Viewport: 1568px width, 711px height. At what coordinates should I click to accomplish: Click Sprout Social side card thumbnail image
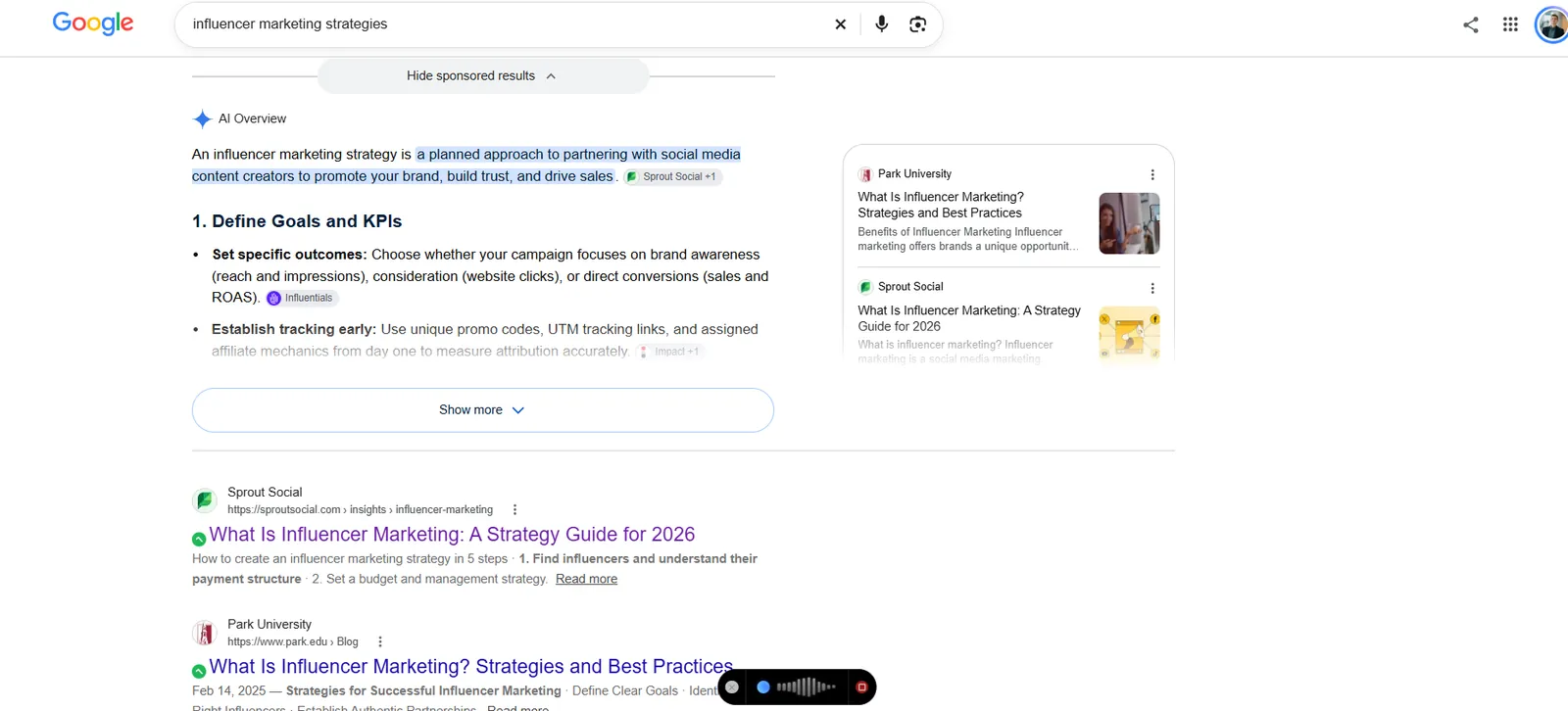1129,335
